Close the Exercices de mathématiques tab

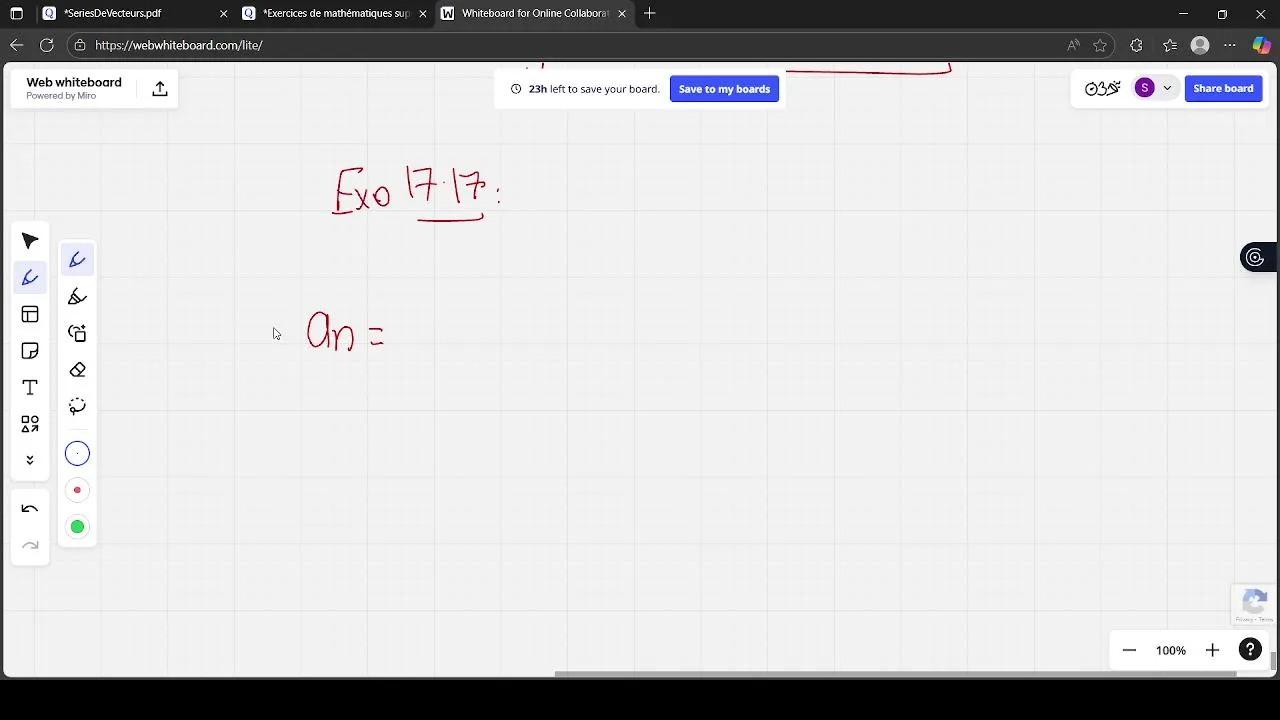[x=423, y=13]
